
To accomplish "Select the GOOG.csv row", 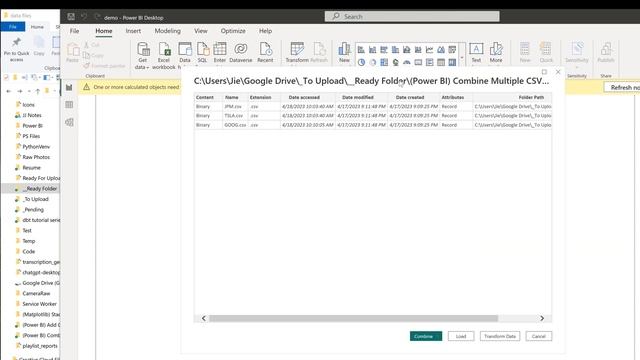I will pyautogui.click(x=373, y=125).
